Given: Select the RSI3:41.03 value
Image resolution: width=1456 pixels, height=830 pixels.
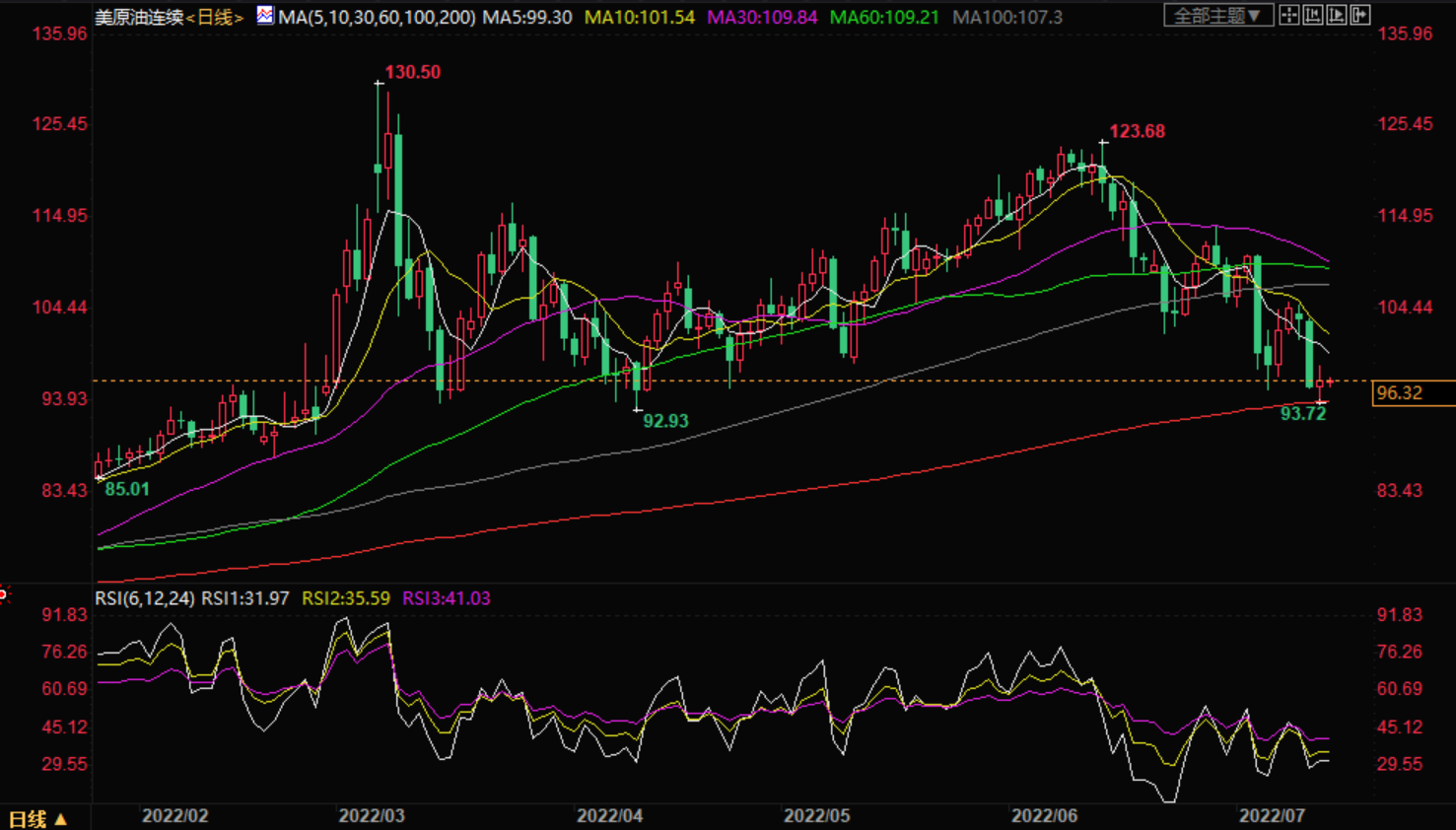Looking at the screenshot, I should (447, 598).
